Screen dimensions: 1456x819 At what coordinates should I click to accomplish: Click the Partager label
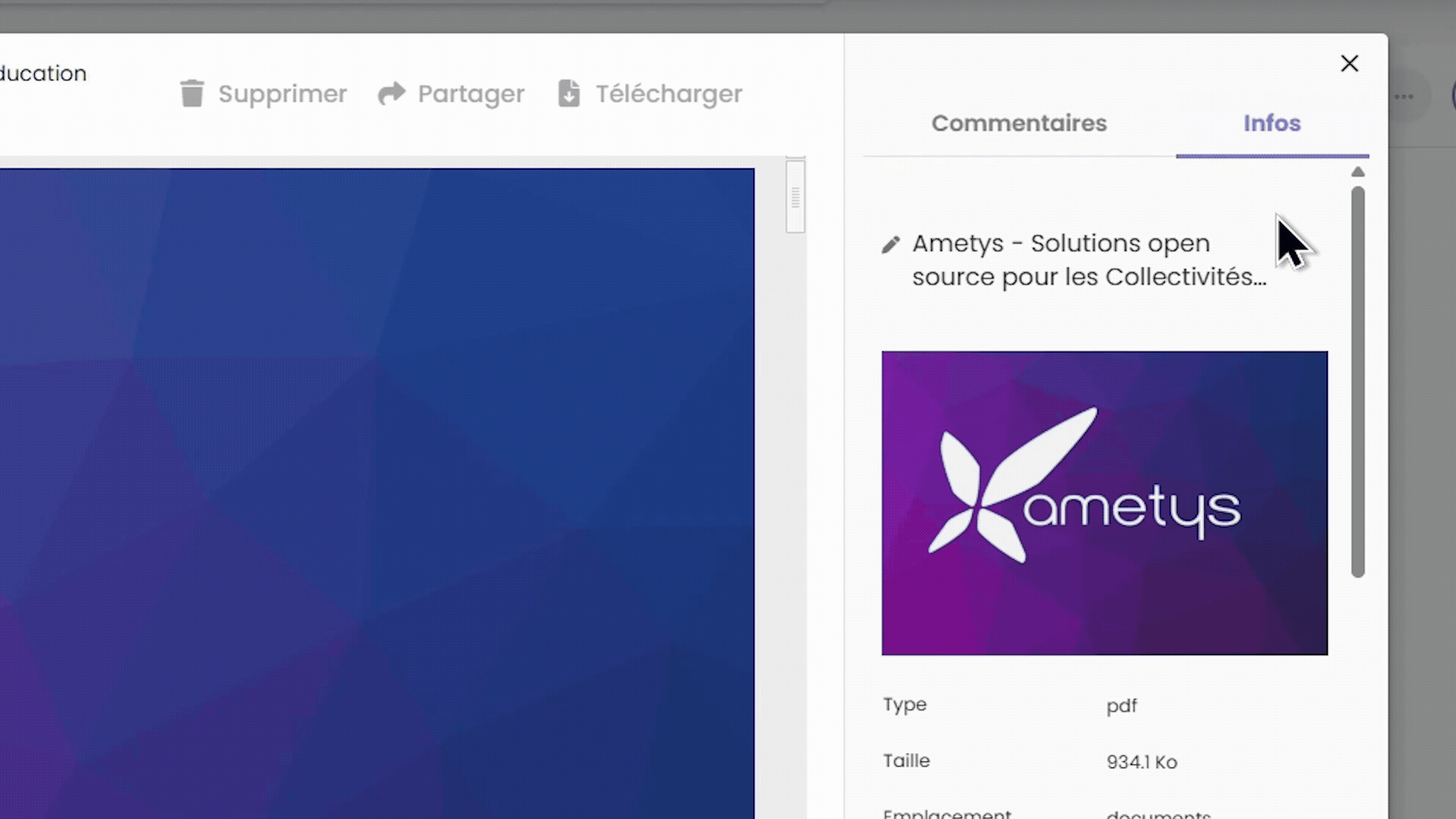tap(471, 94)
